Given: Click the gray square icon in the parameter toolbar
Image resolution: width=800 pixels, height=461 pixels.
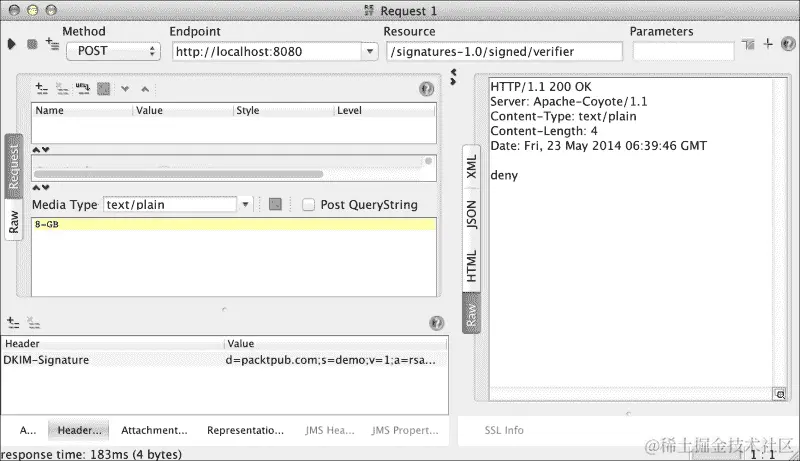Looking at the screenshot, I should (x=104, y=89).
